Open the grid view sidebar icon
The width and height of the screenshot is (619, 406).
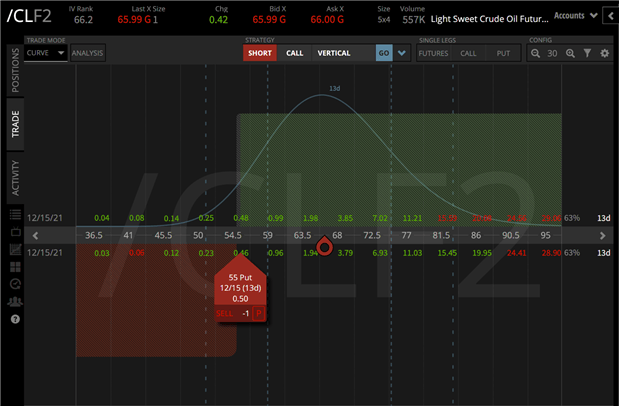tap(15, 267)
